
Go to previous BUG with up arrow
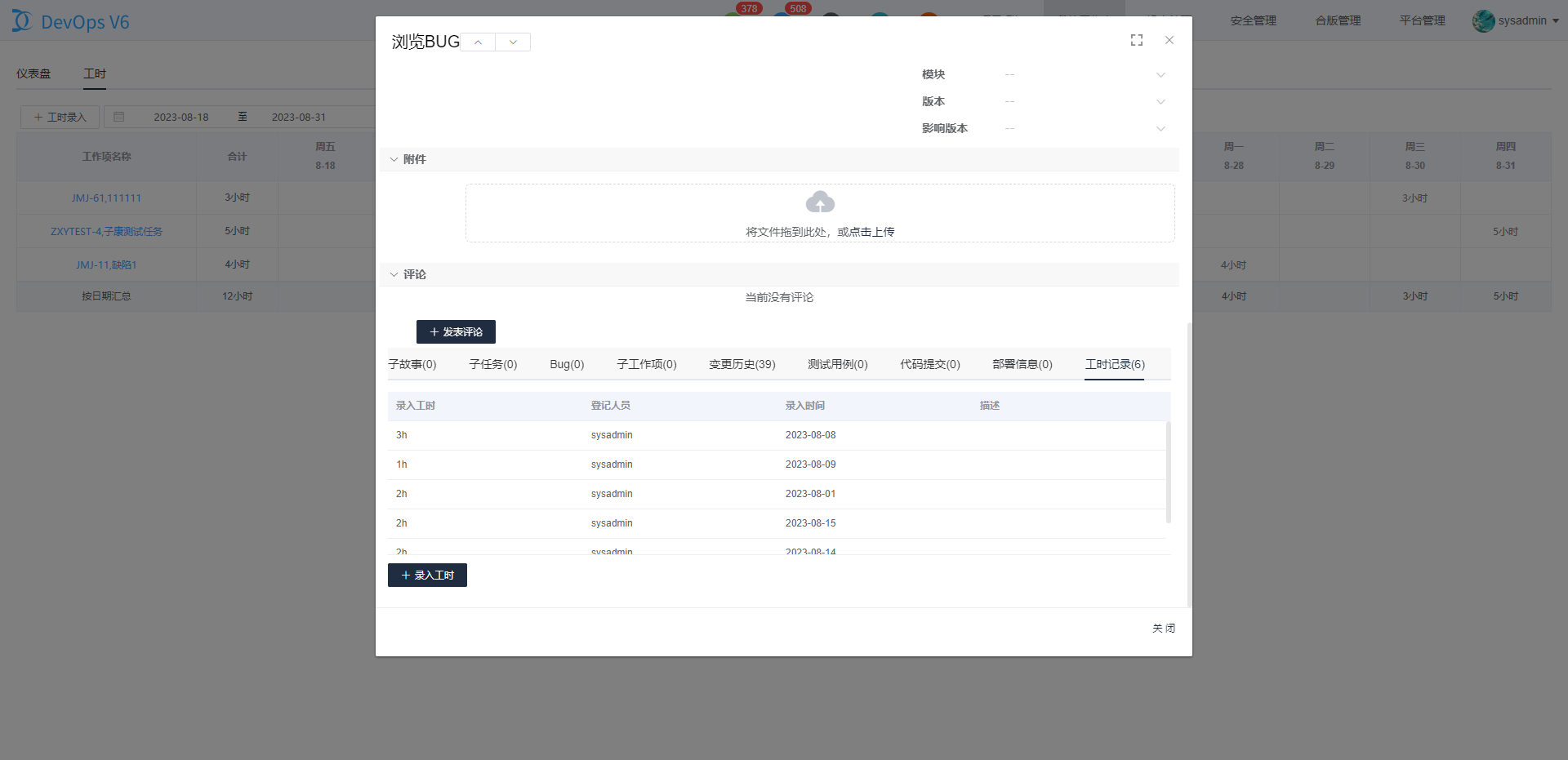coord(478,42)
